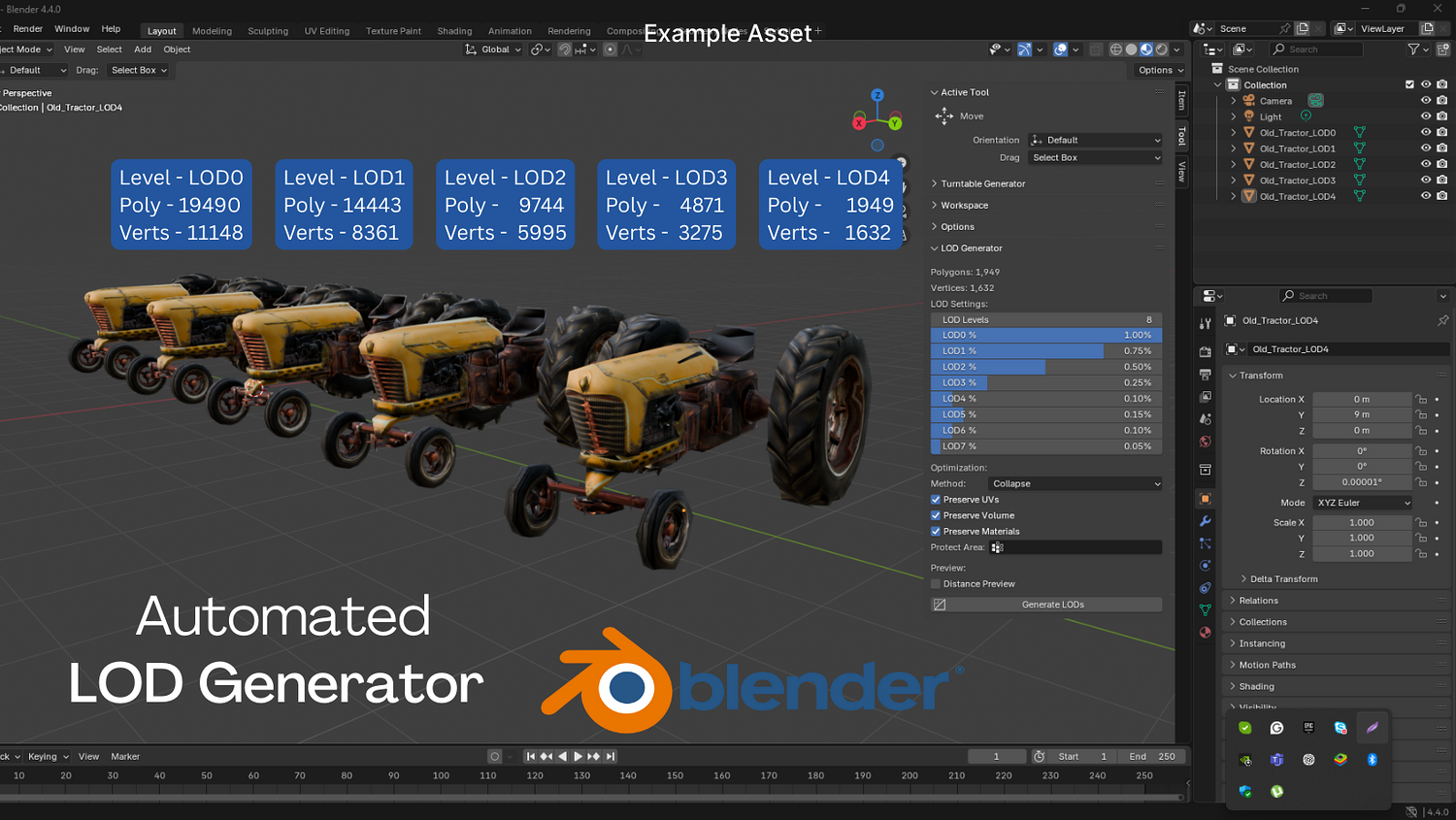This screenshot has width=1456, height=820.
Task: Click the snap magnet icon in viewport header
Action: point(564,49)
